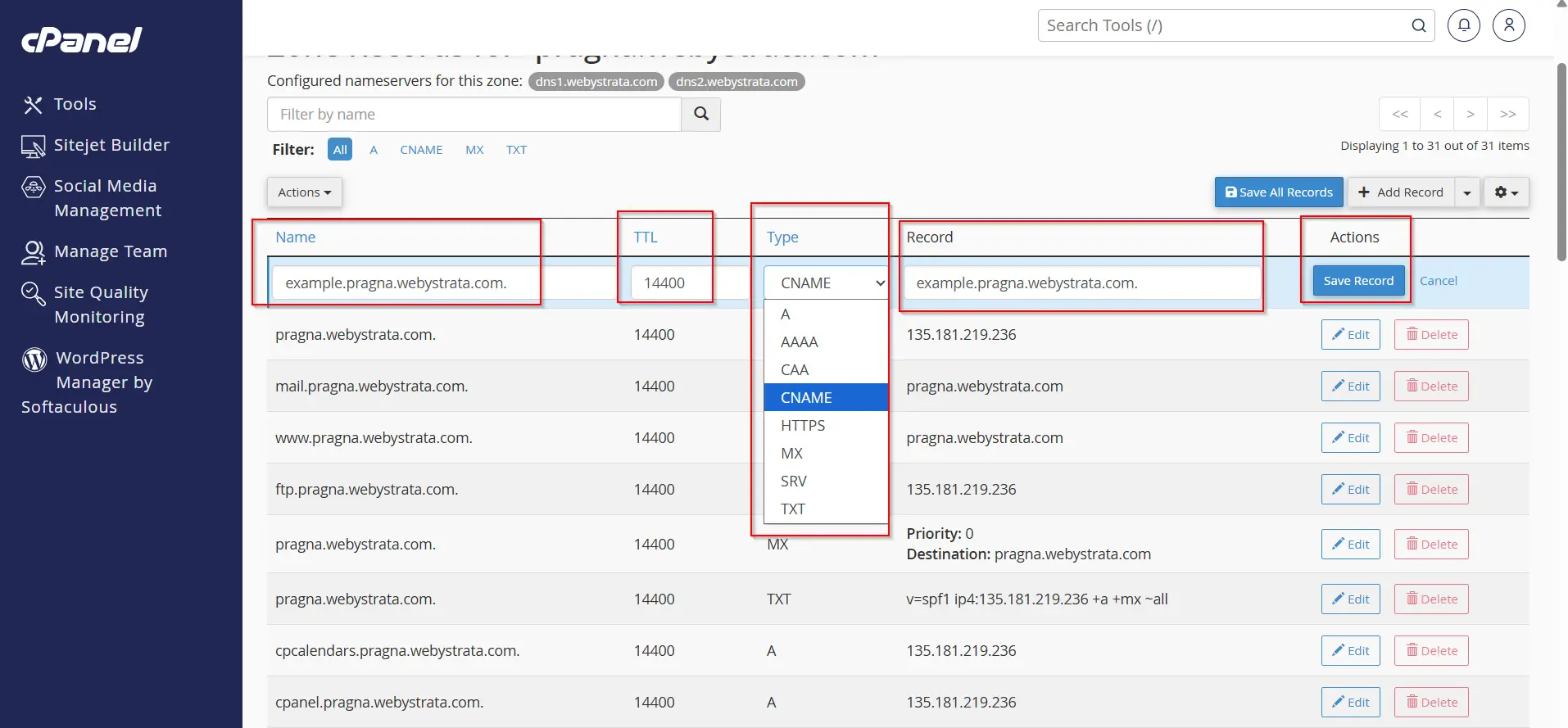Select MX in the type list
This screenshot has height=728, width=1568.
826,454
